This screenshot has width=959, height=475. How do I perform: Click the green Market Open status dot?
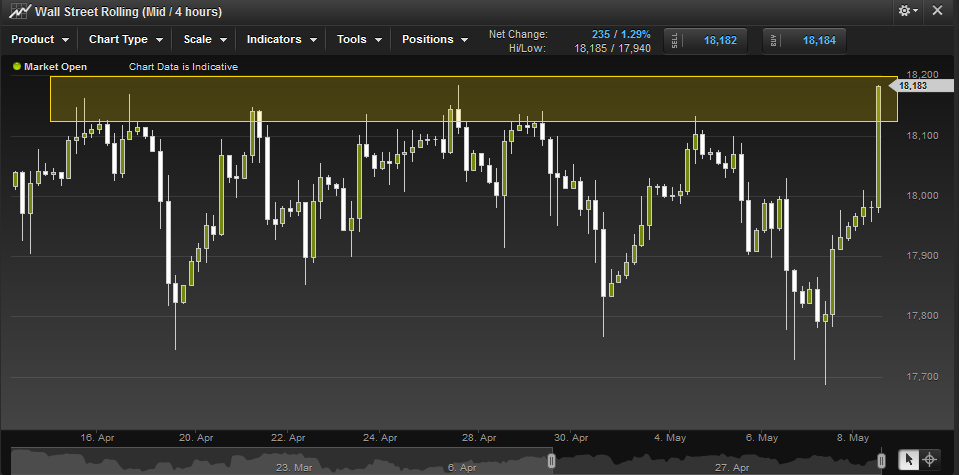(x=16, y=67)
